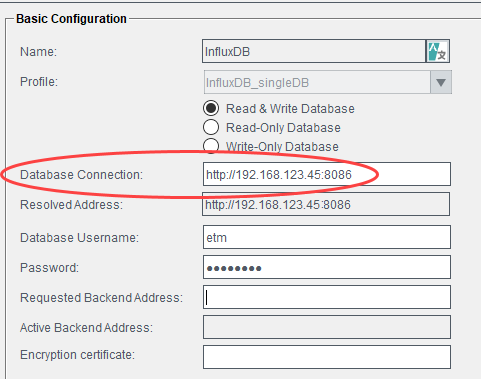The width and height of the screenshot is (481, 379).
Task: Click the Basic Configuration group title
Action: click(71, 19)
